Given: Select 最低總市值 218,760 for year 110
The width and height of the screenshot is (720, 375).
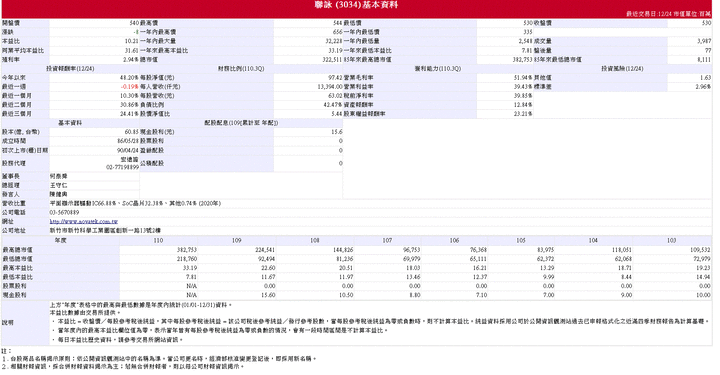Looking at the screenshot, I should [187, 259].
